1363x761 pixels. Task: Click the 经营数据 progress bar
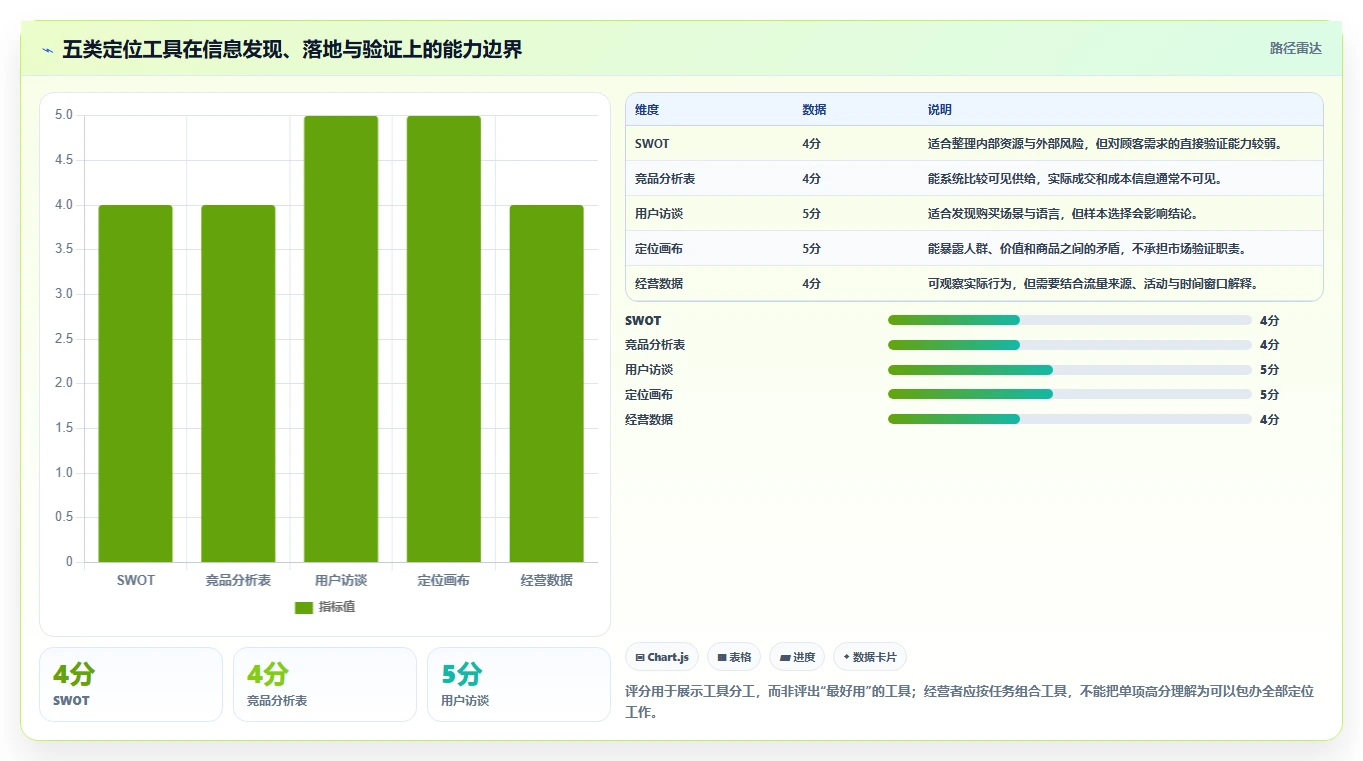[x=1070, y=419]
